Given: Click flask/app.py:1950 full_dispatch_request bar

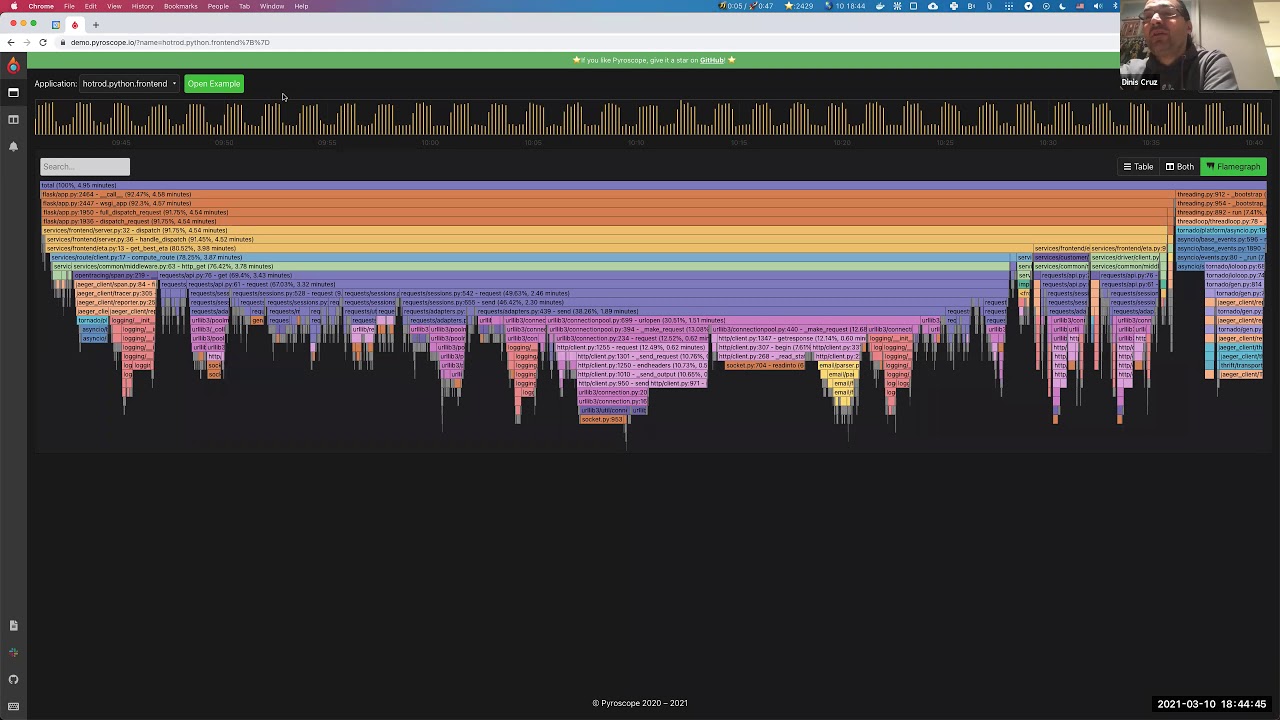Looking at the screenshot, I should click(607, 212).
